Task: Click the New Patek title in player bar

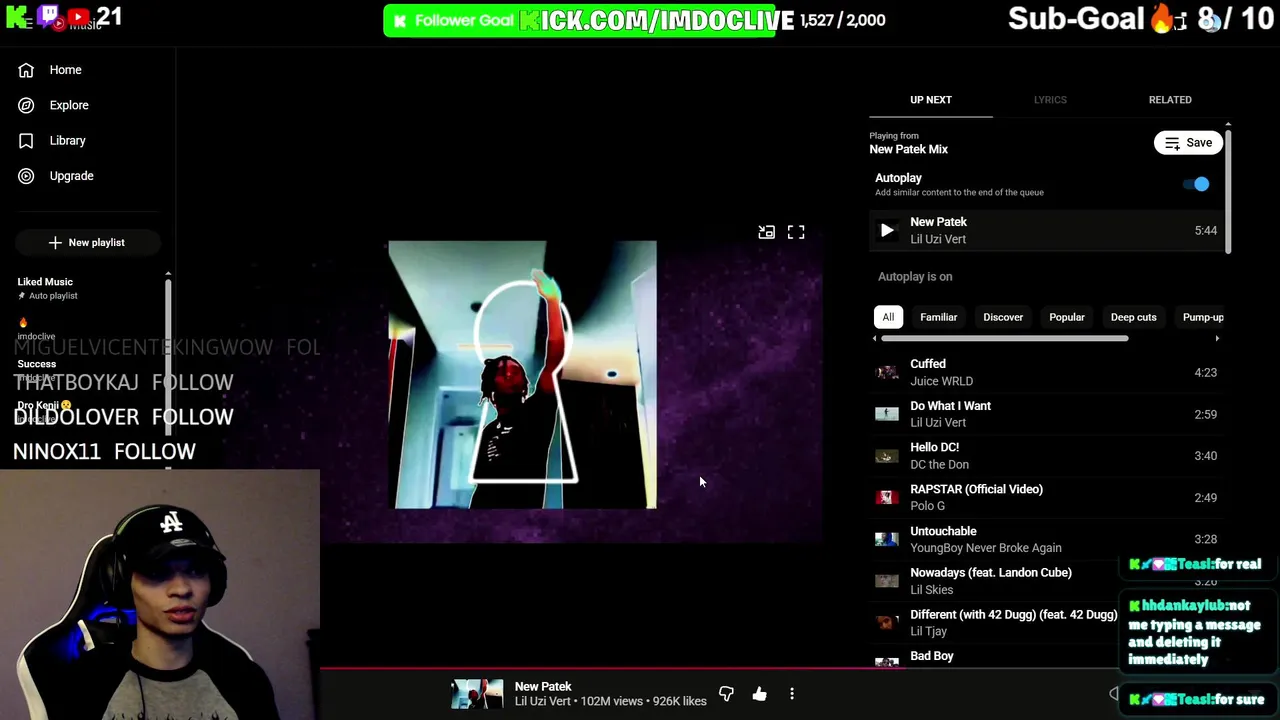Action: click(543, 687)
